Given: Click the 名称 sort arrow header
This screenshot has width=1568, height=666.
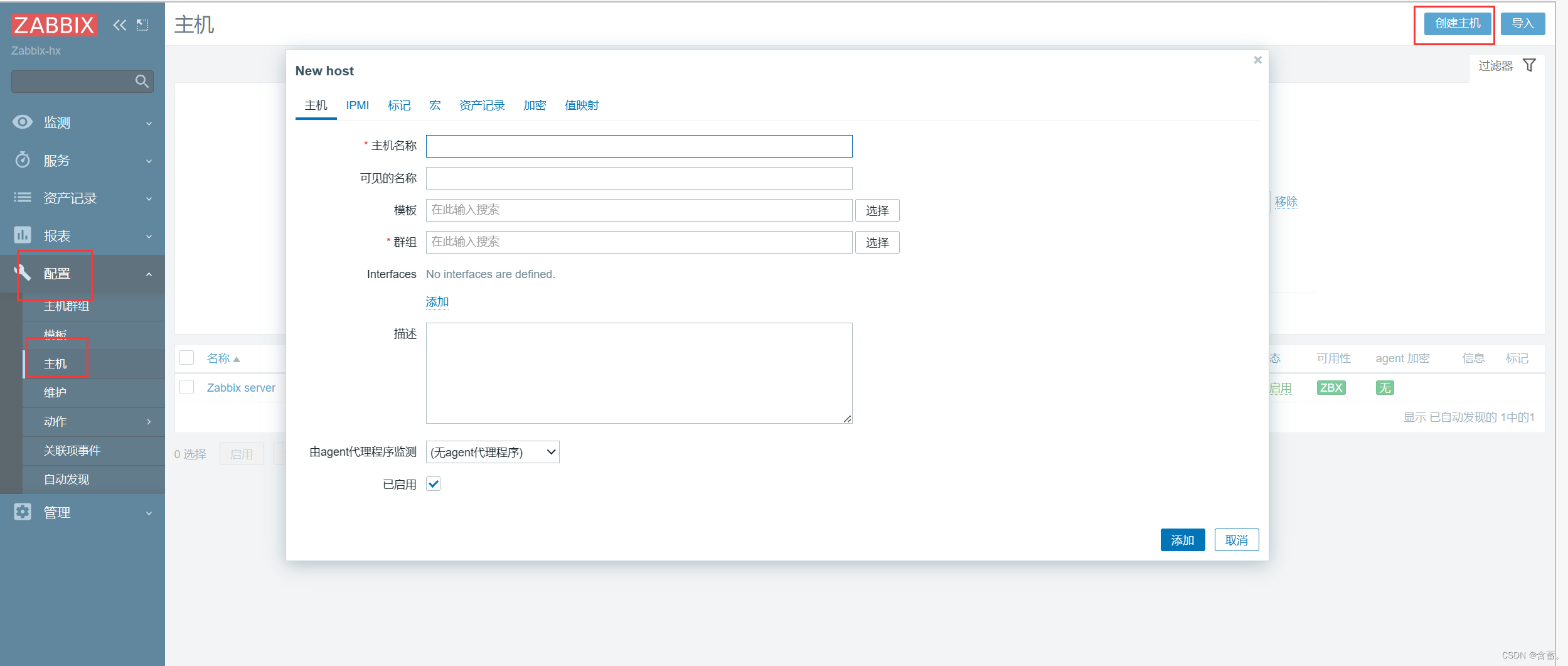Looking at the screenshot, I should (223, 358).
